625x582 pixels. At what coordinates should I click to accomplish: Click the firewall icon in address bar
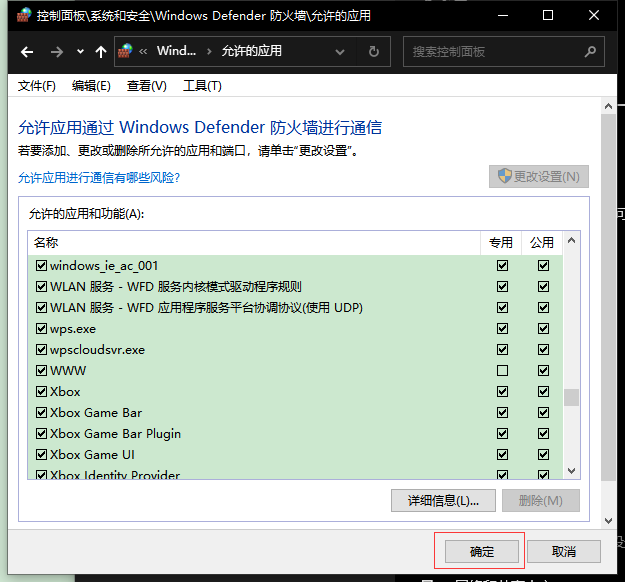click(x=125, y=51)
